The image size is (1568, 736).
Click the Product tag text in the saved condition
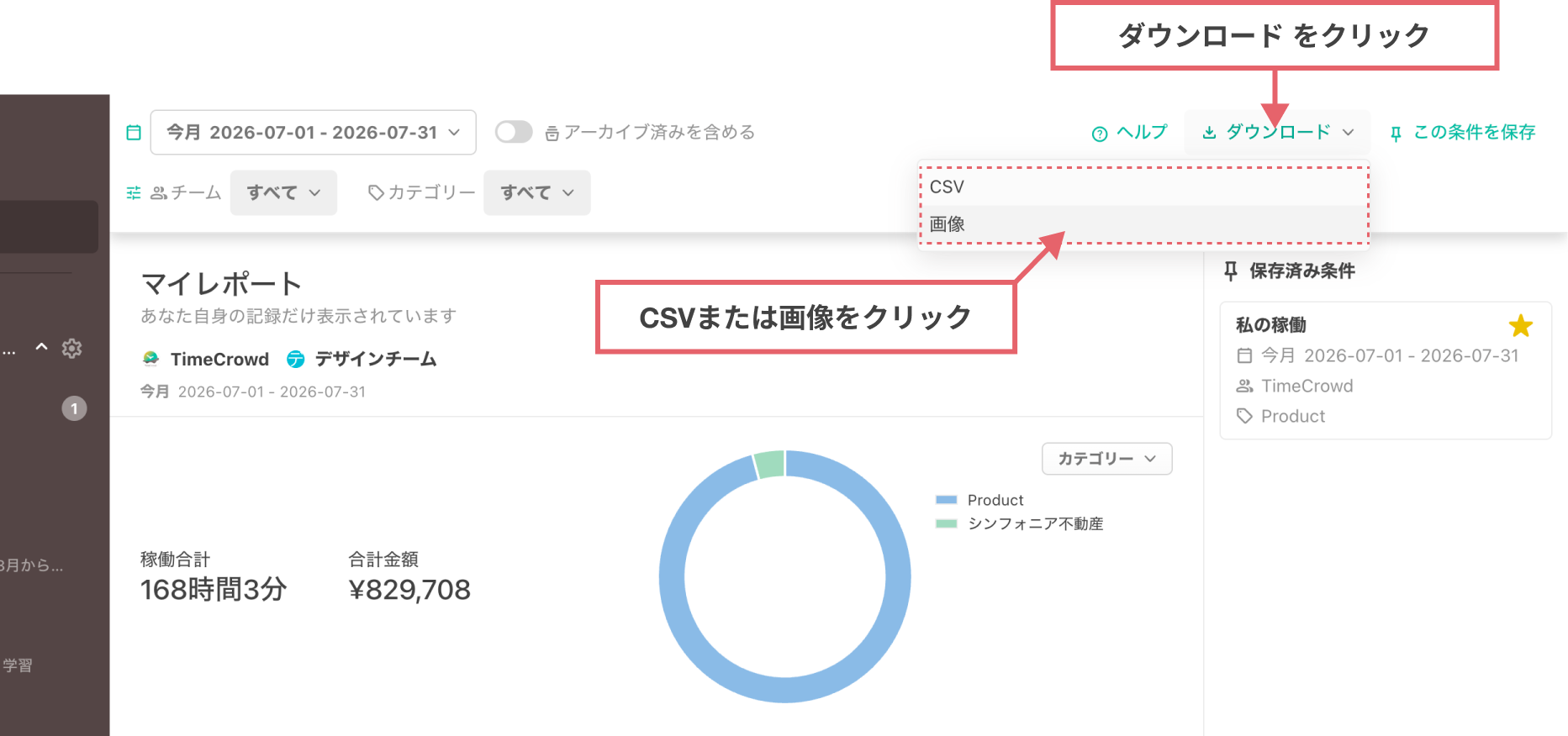coord(1293,416)
